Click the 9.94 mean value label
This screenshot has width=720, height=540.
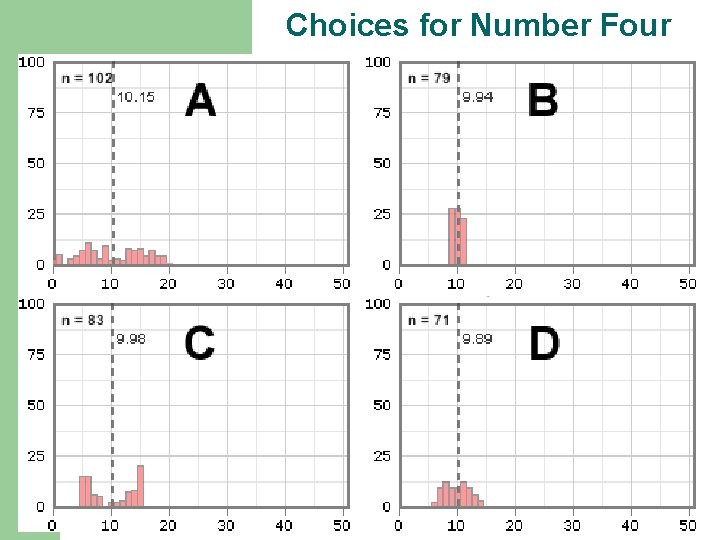point(477,98)
